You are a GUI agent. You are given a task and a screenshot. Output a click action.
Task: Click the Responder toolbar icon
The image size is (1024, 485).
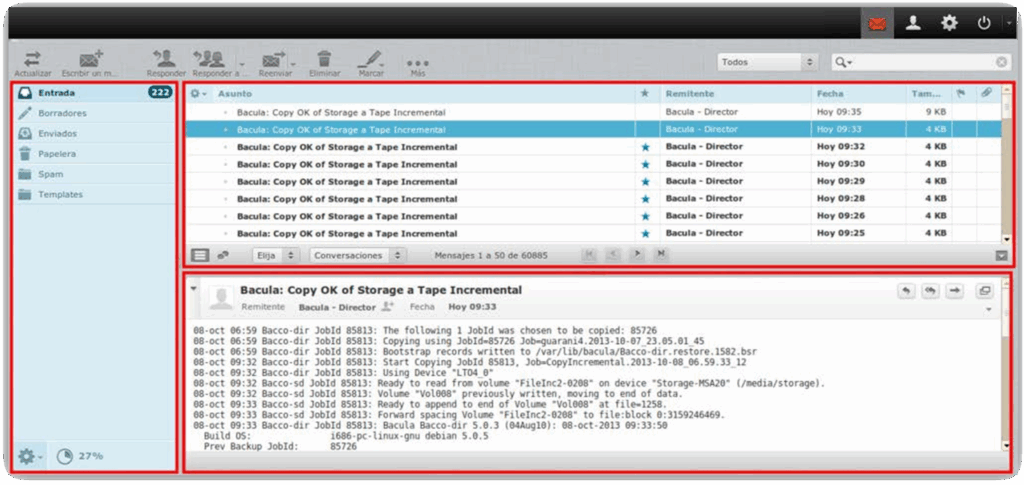point(166,64)
